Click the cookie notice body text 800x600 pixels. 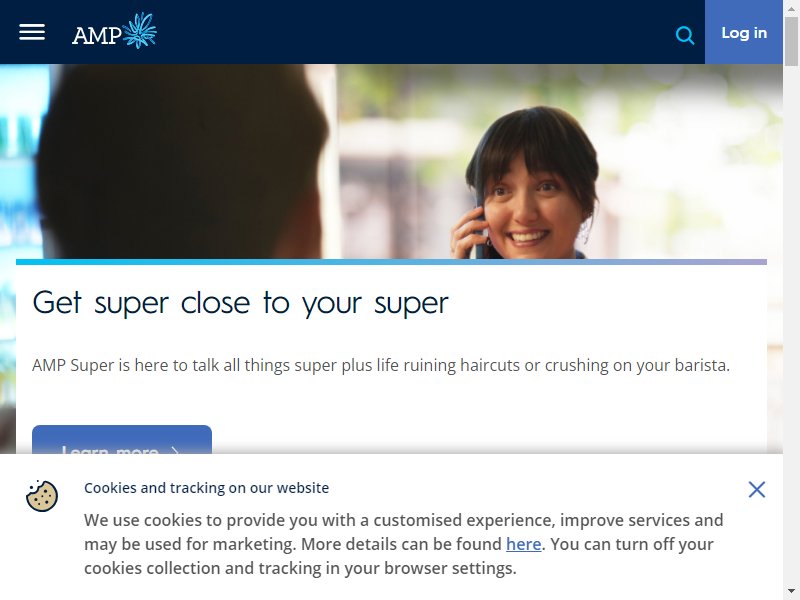click(x=404, y=544)
